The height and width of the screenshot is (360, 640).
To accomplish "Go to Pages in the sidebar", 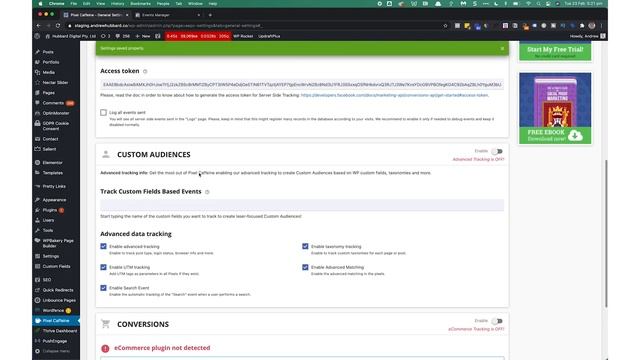I will click(x=49, y=93).
